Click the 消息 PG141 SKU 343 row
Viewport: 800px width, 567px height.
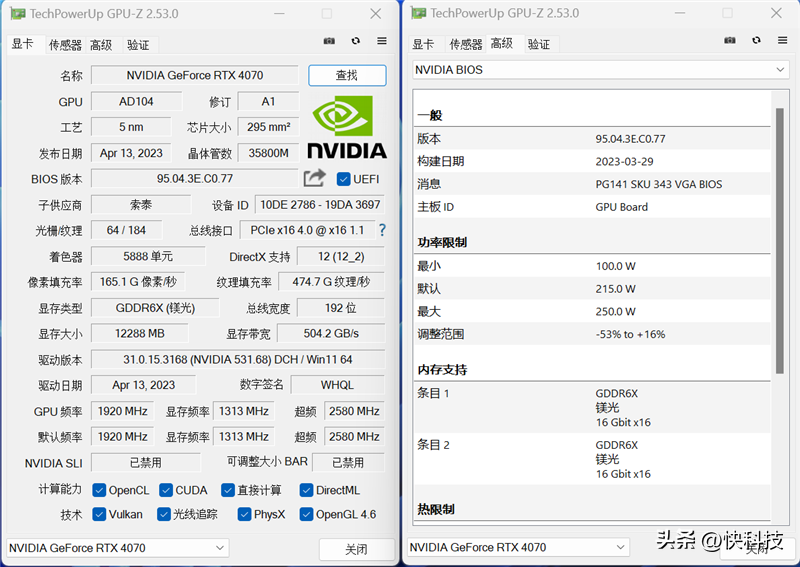592,184
